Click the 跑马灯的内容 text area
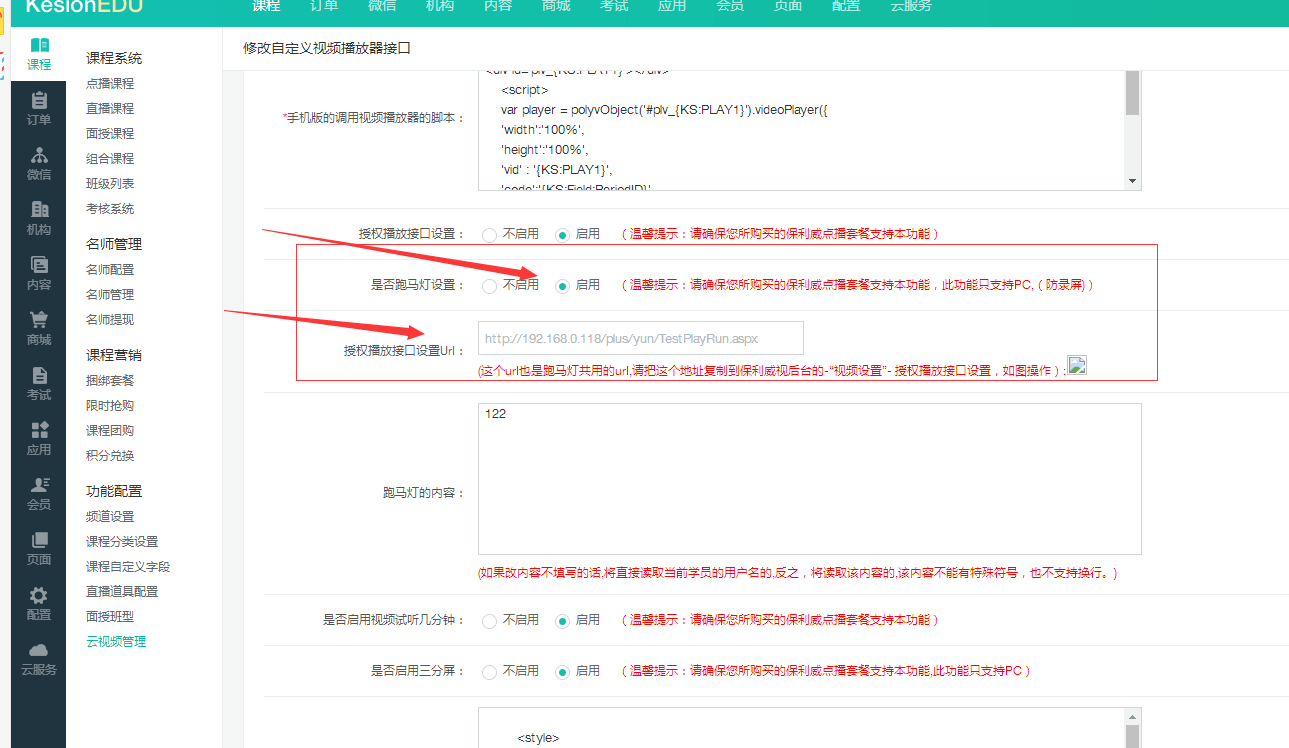Image resolution: width=1289 pixels, height=748 pixels. point(810,479)
